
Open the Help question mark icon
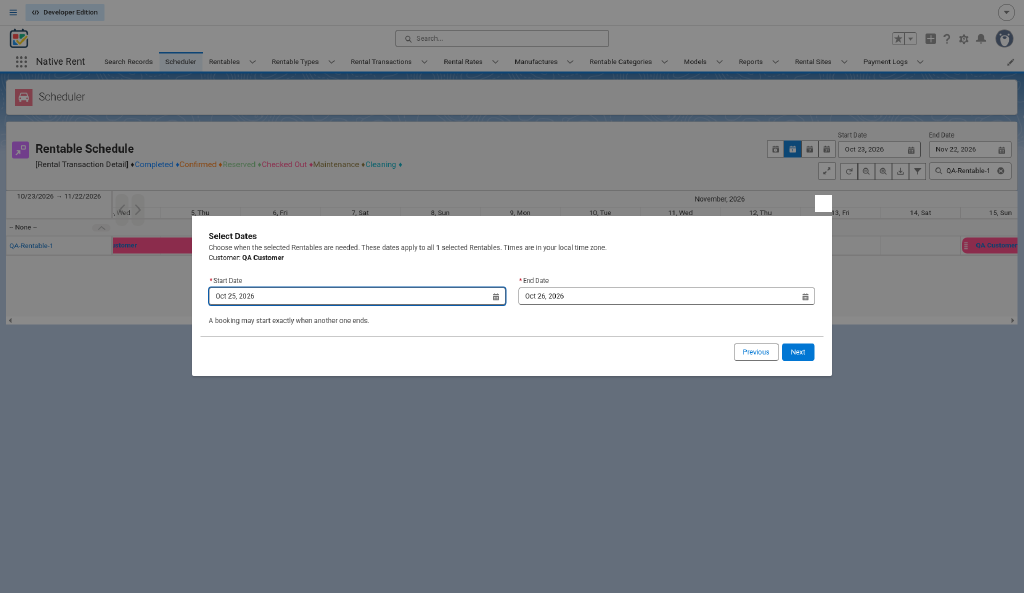(947, 39)
